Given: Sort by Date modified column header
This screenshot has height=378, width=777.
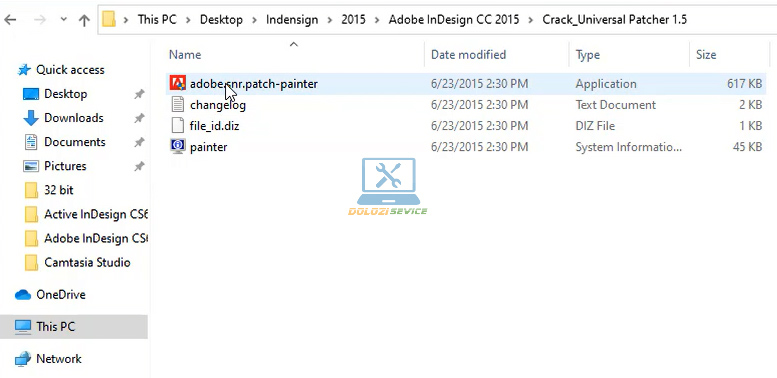Looking at the screenshot, I should 468,54.
